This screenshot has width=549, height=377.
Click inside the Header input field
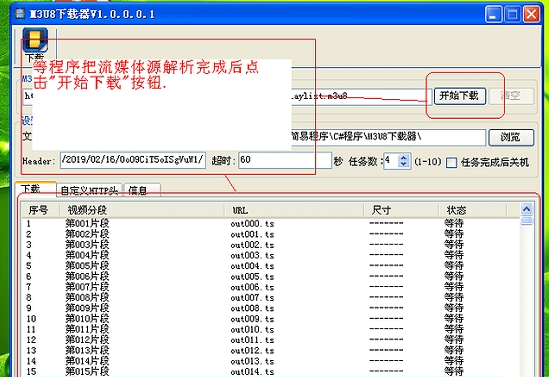pyautogui.click(x=132, y=160)
